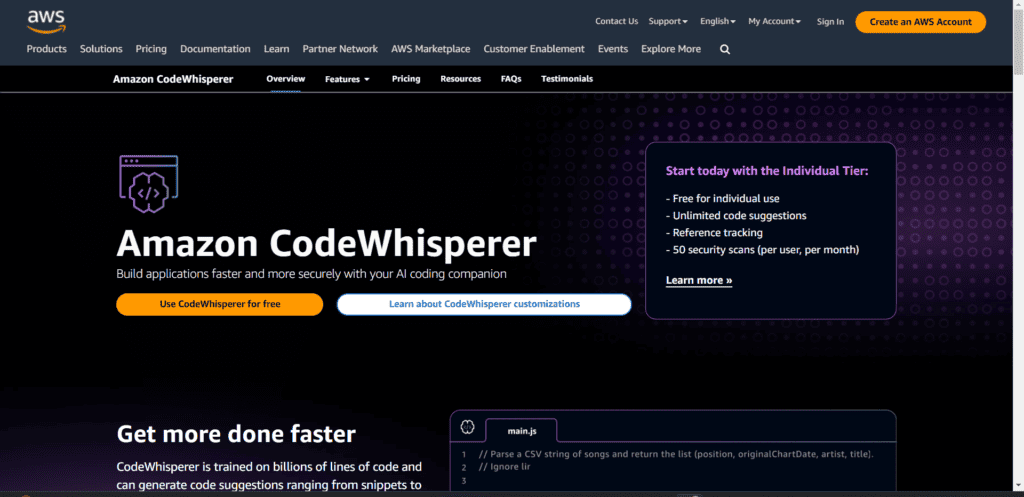1024x497 pixels.
Task: Click the AWS logo
Action: click(46, 22)
